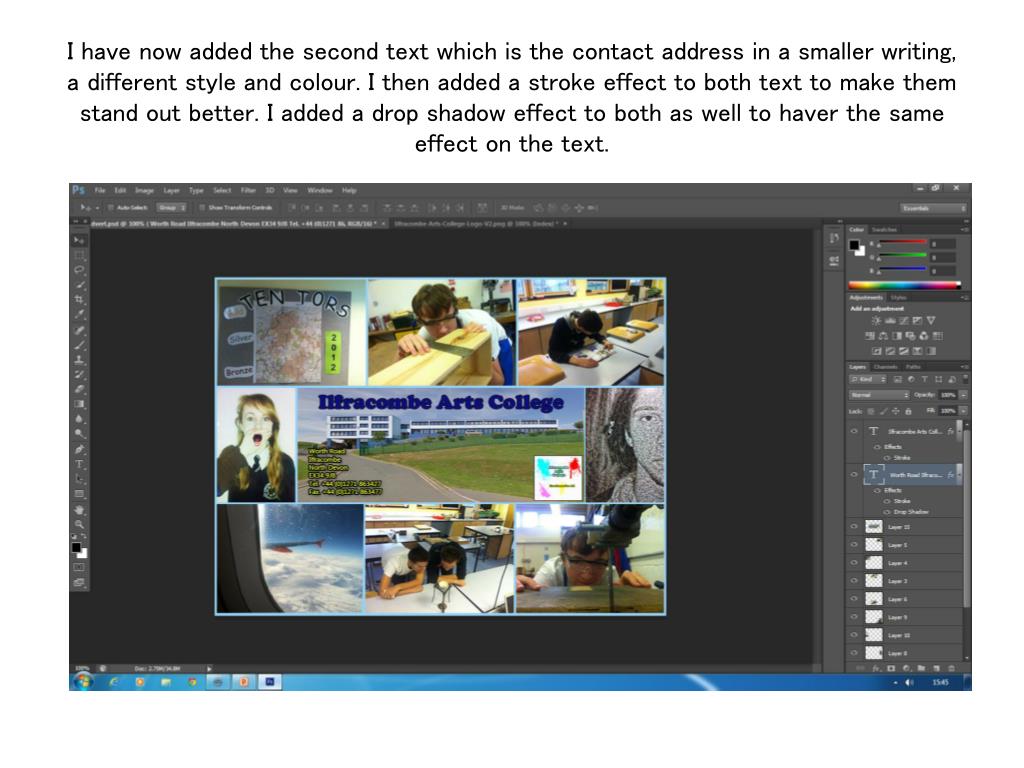Select the Hand tool

click(x=79, y=509)
